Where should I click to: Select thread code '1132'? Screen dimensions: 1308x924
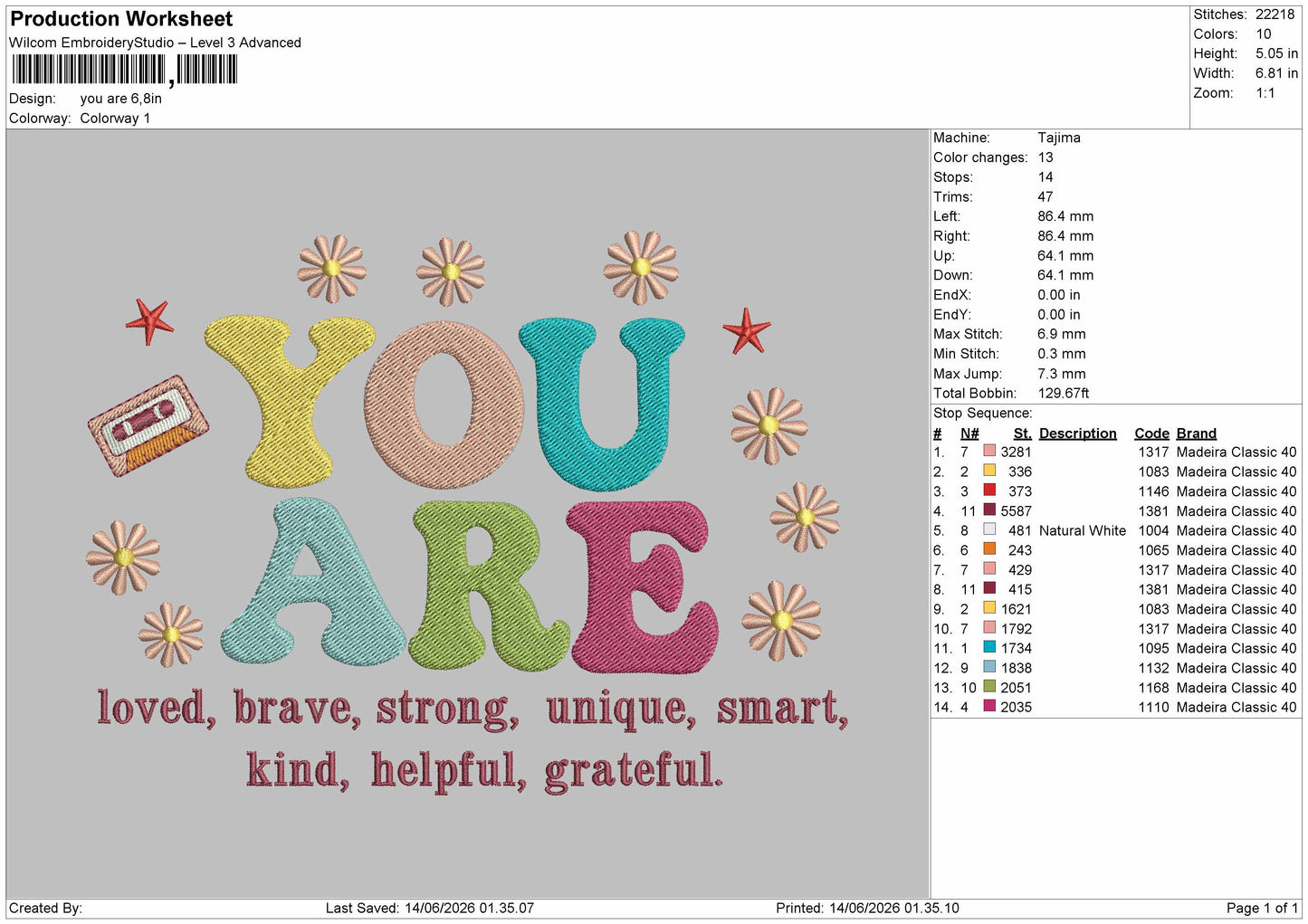click(x=1153, y=667)
